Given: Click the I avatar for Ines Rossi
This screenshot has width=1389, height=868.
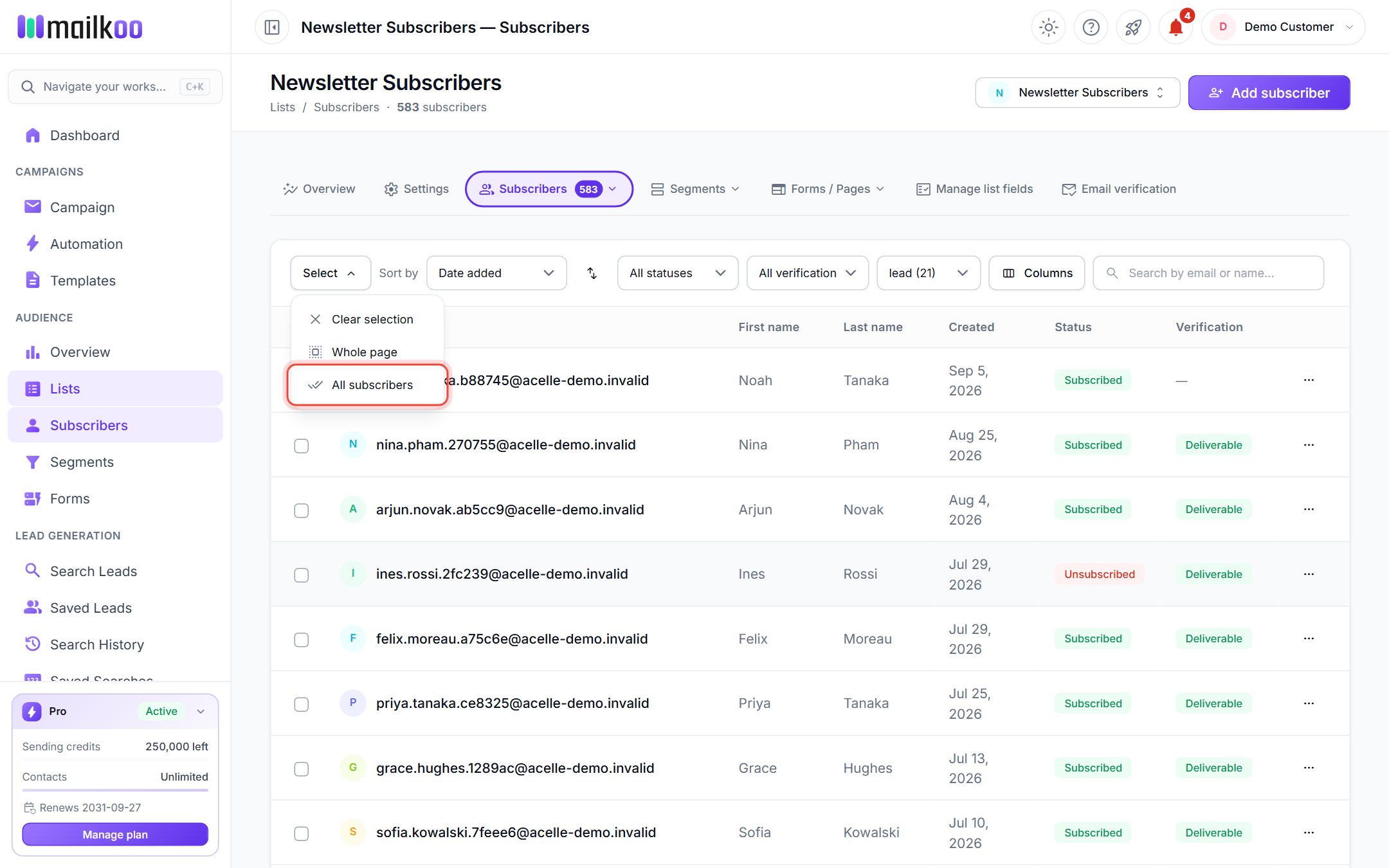Looking at the screenshot, I should (x=353, y=574).
